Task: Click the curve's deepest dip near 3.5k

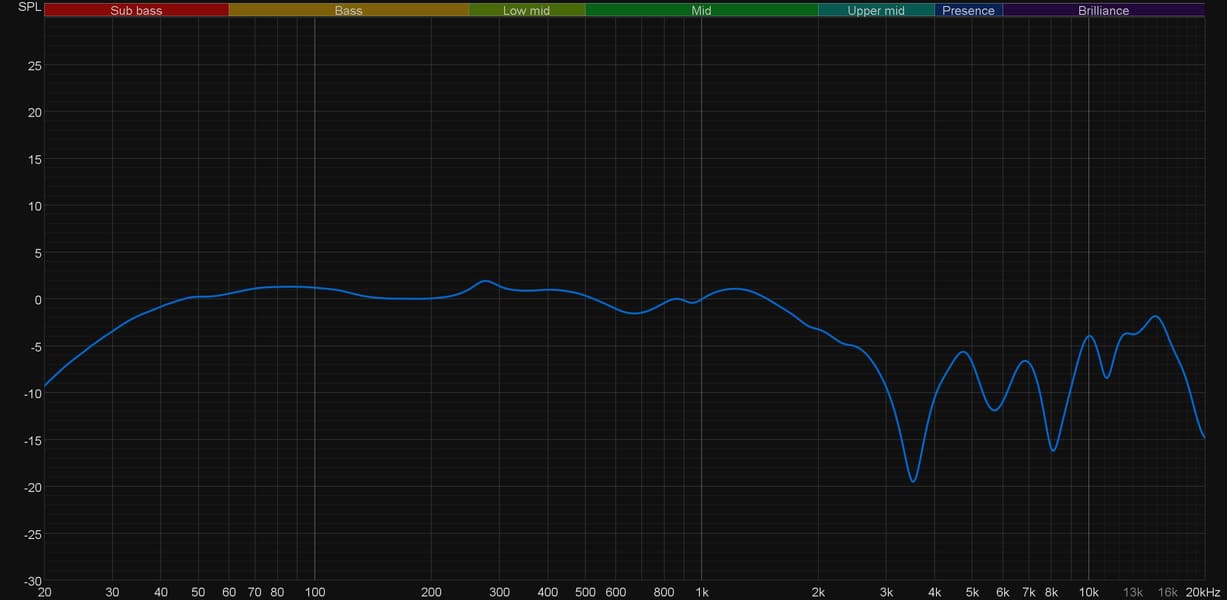Action: (x=913, y=481)
